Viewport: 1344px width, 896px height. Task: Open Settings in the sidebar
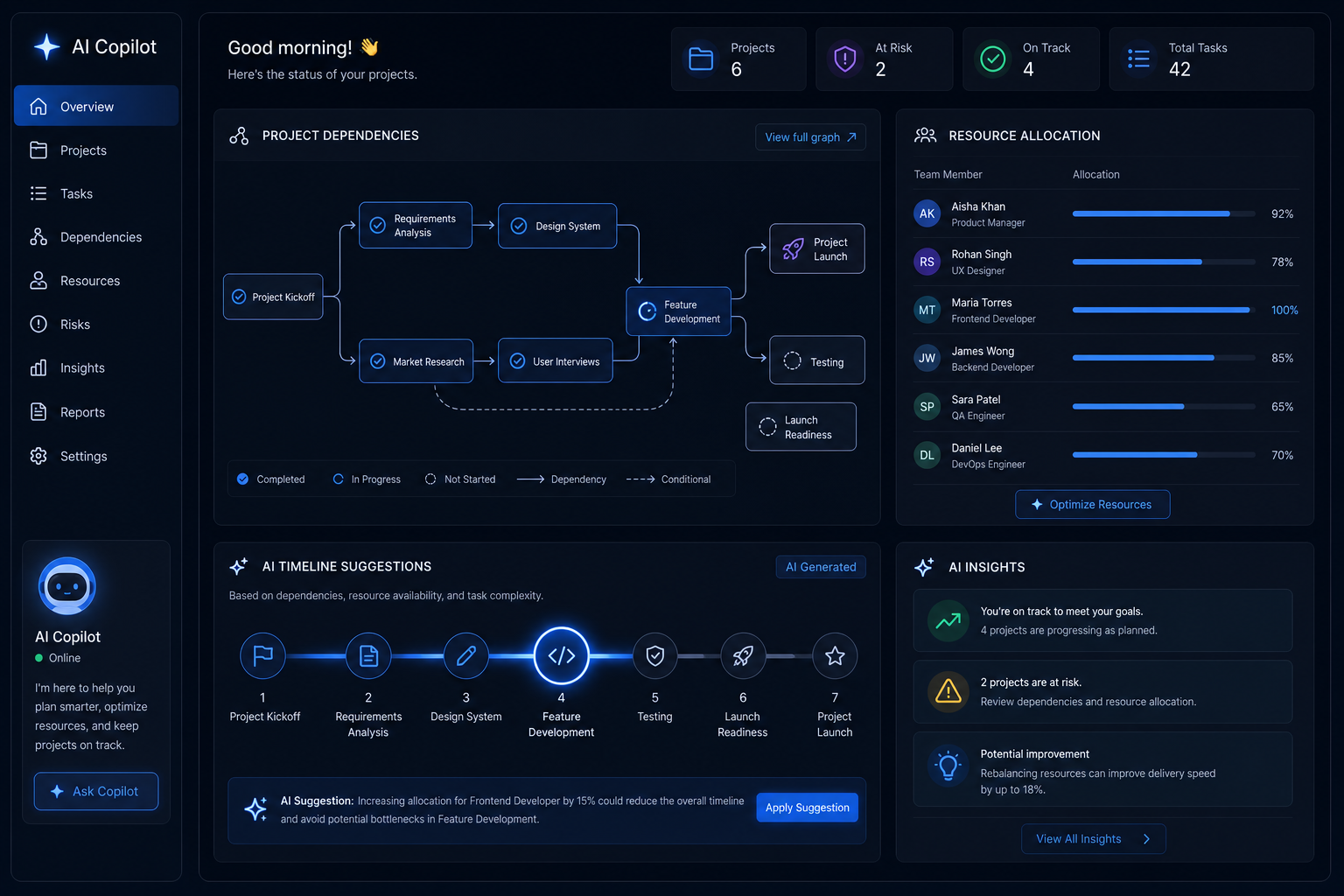96,456
